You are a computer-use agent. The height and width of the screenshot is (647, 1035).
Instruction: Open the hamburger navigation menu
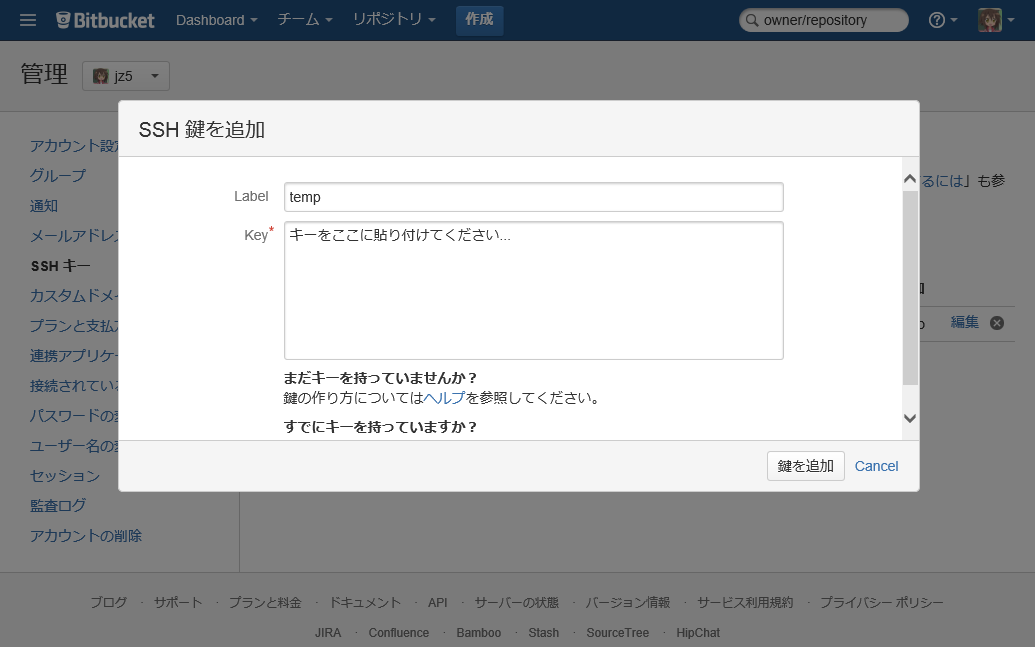pos(28,20)
